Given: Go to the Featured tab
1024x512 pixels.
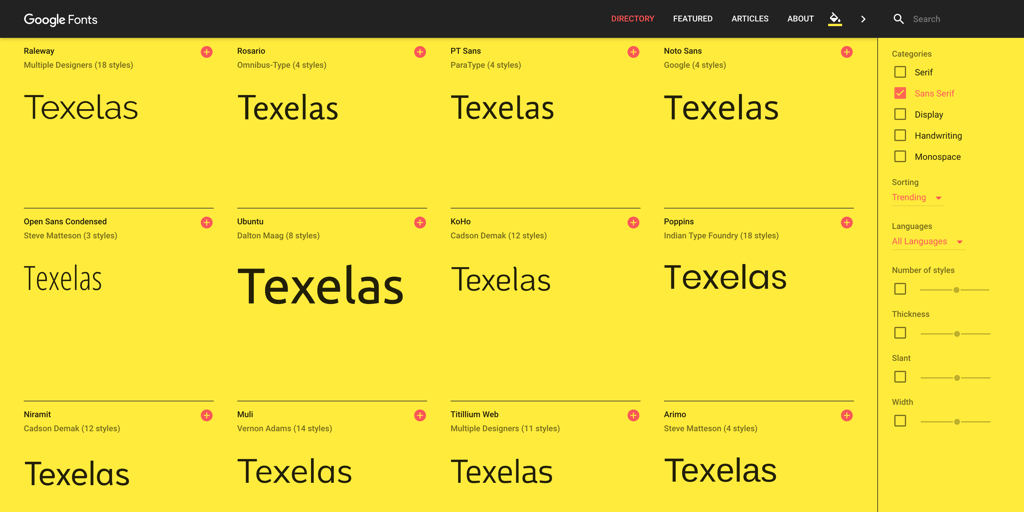Looking at the screenshot, I should click(693, 19).
